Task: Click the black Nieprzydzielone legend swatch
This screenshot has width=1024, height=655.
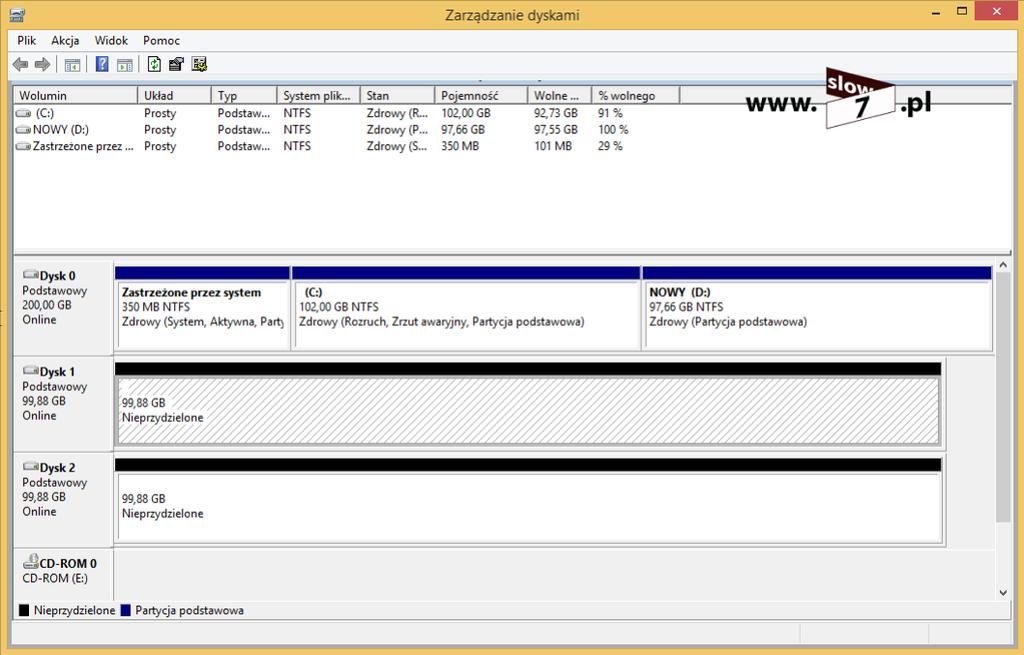Action: click(x=24, y=610)
